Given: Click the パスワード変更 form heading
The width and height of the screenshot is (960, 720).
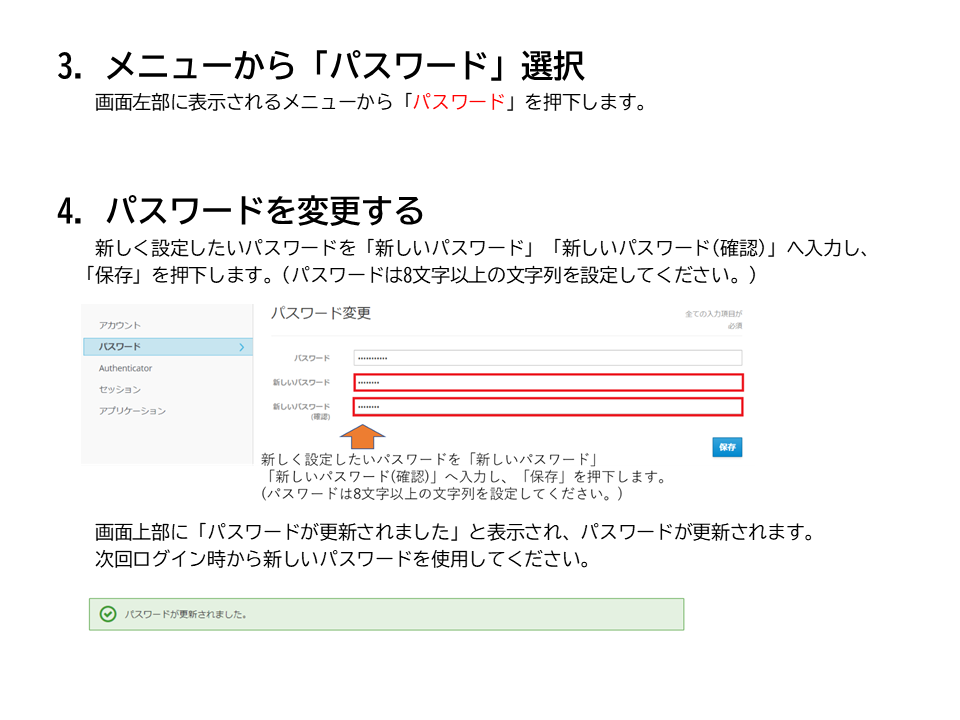Looking at the screenshot, I should (321, 313).
